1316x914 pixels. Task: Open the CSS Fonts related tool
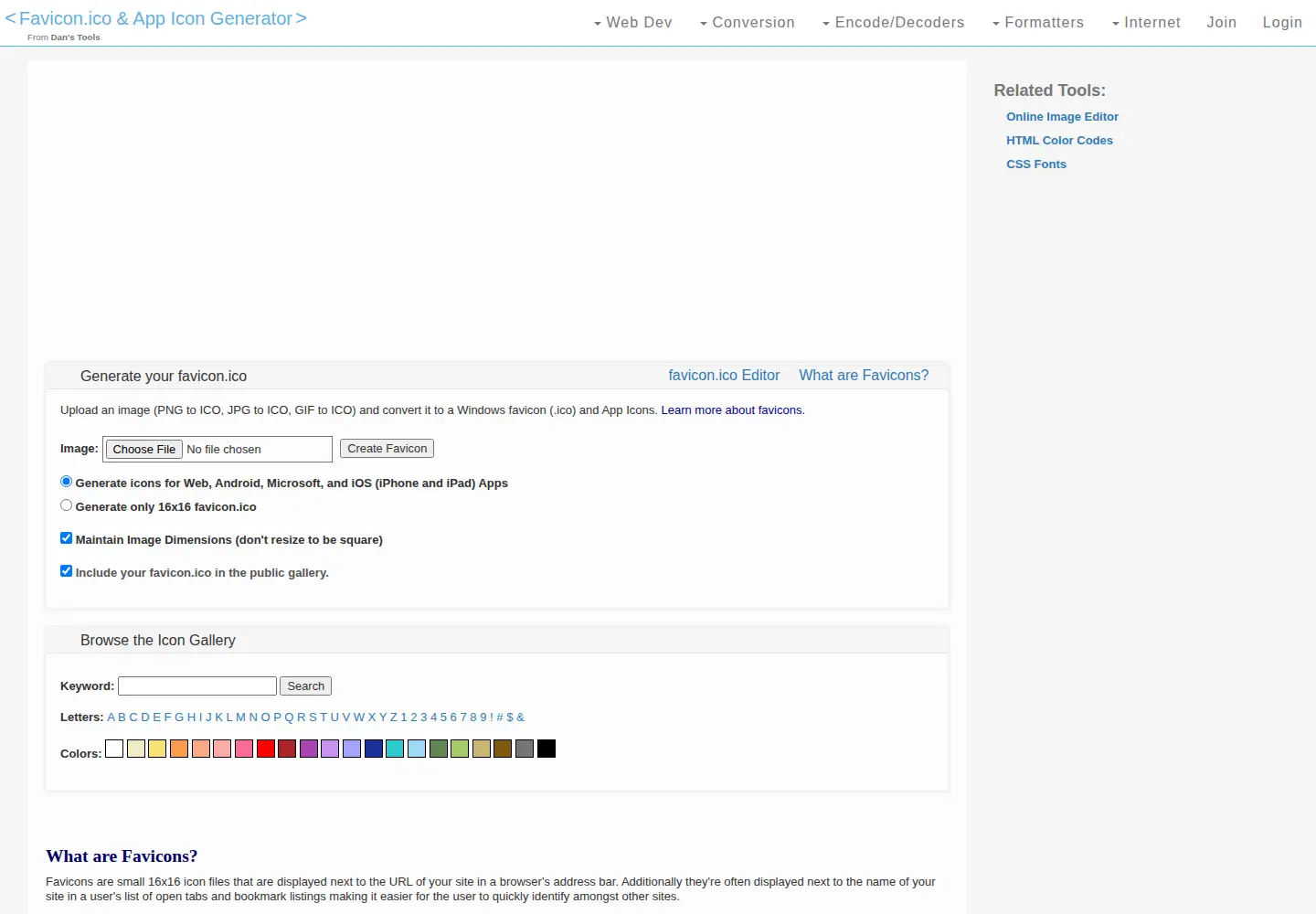click(1036, 165)
